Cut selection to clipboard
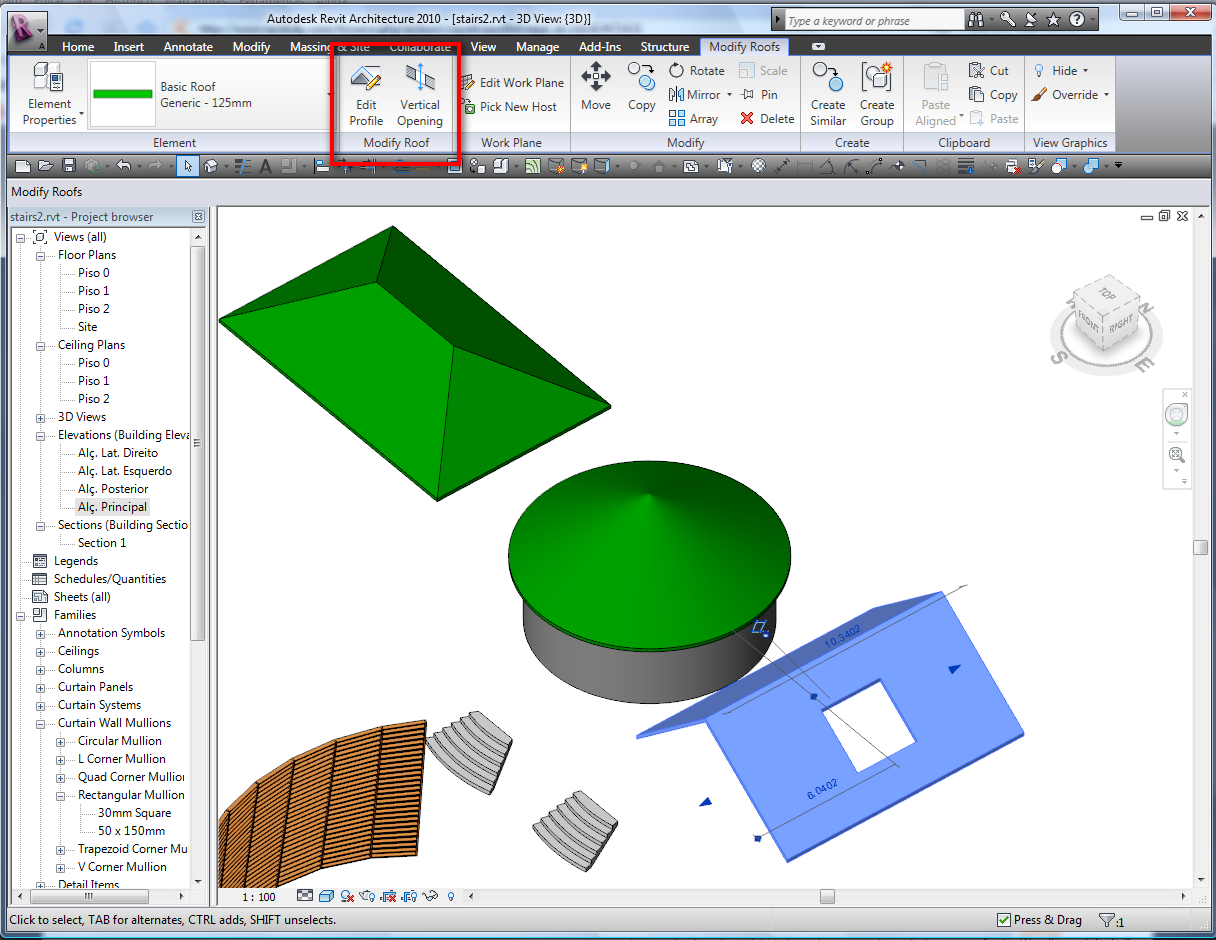 tap(989, 71)
